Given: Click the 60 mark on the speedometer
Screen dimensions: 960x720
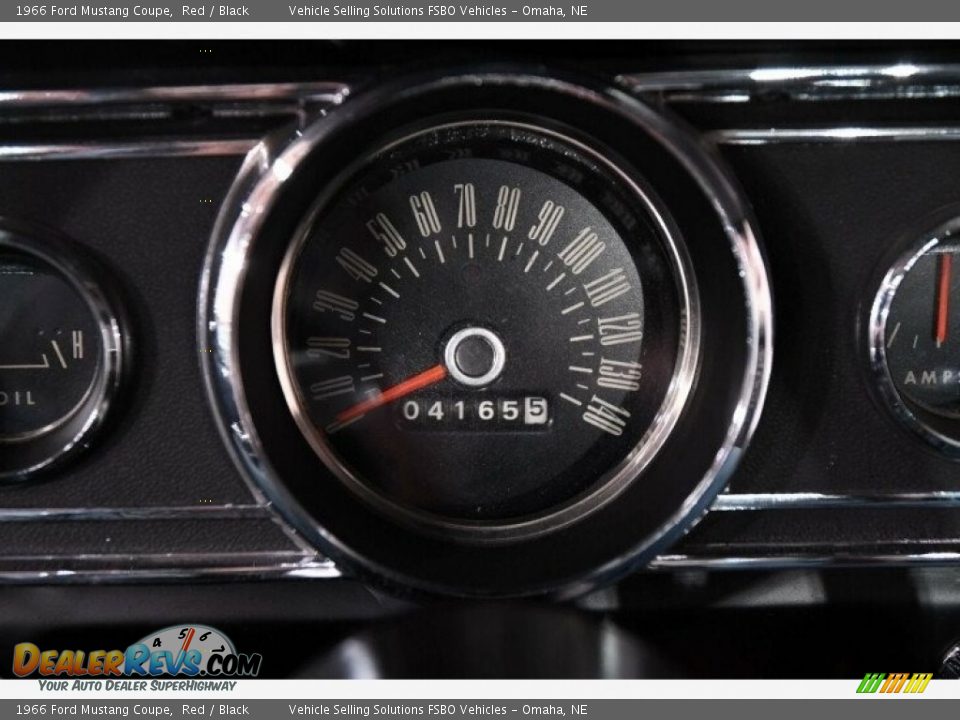Looking at the screenshot, I should point(425,214).
